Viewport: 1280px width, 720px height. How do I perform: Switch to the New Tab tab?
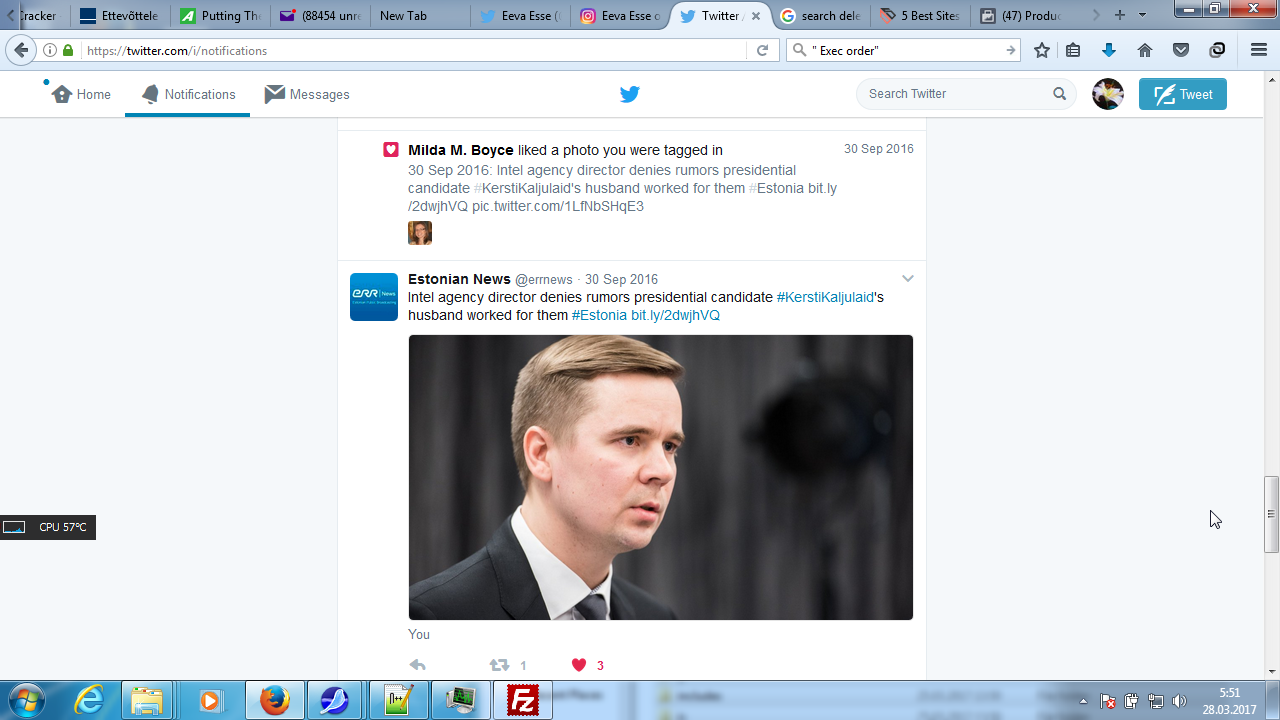click(x=419, y=16)
